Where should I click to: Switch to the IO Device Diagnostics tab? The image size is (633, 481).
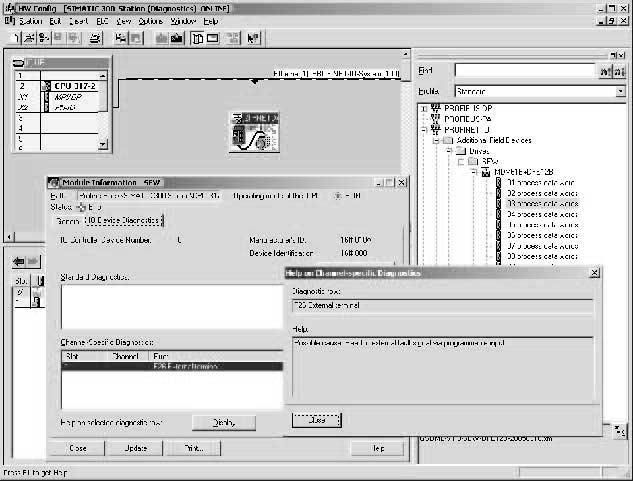coord(122,220)
